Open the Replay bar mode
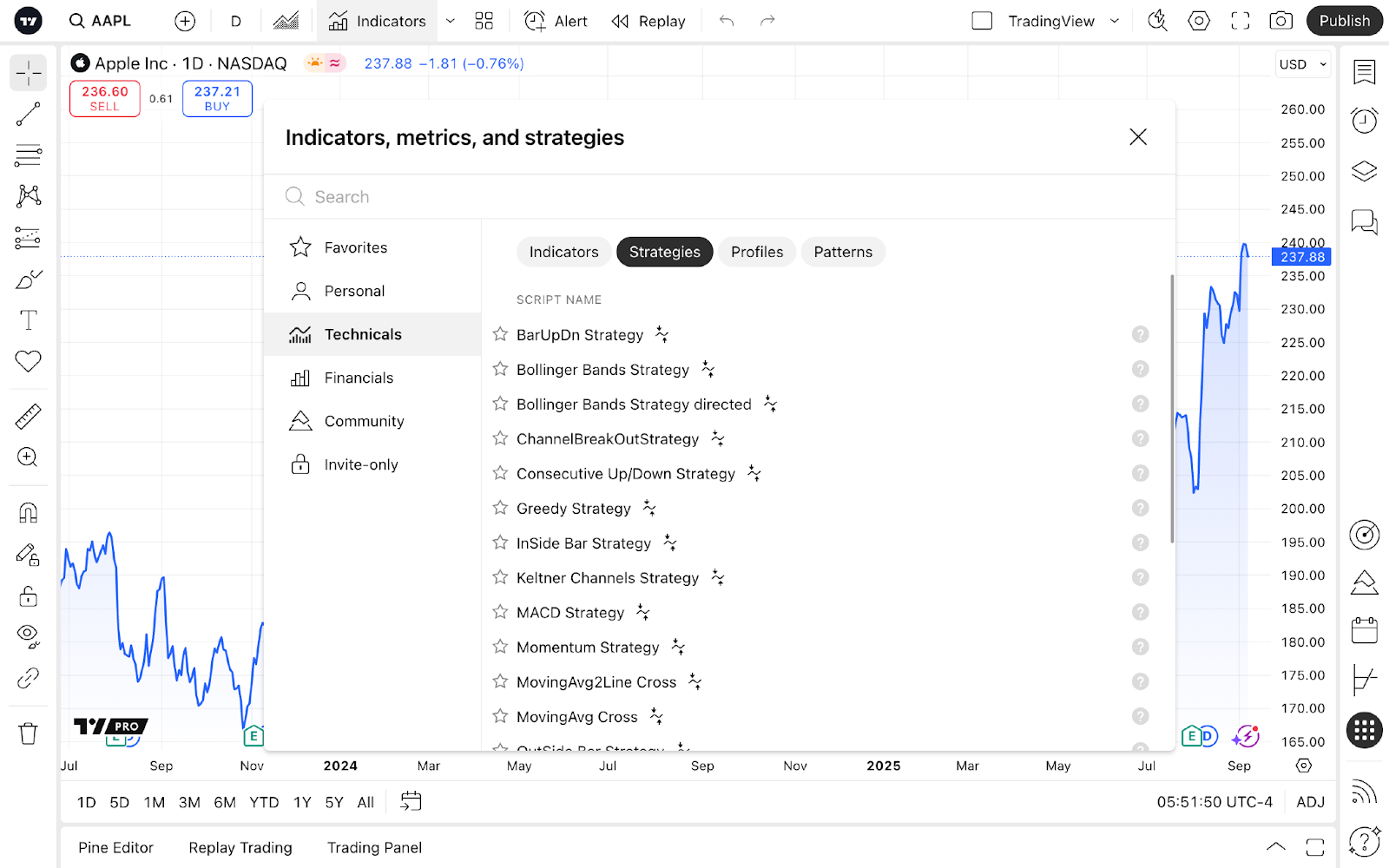The width and height of the screenshot is (1389, 868). point(648,21)
